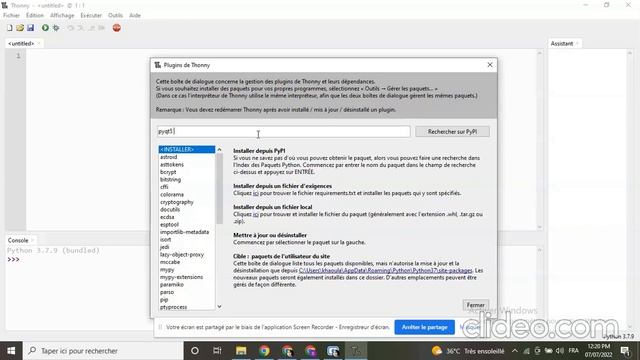The image size is (640, 360).
Task: Open the Fichier menu
Action: tap(11, 16)
